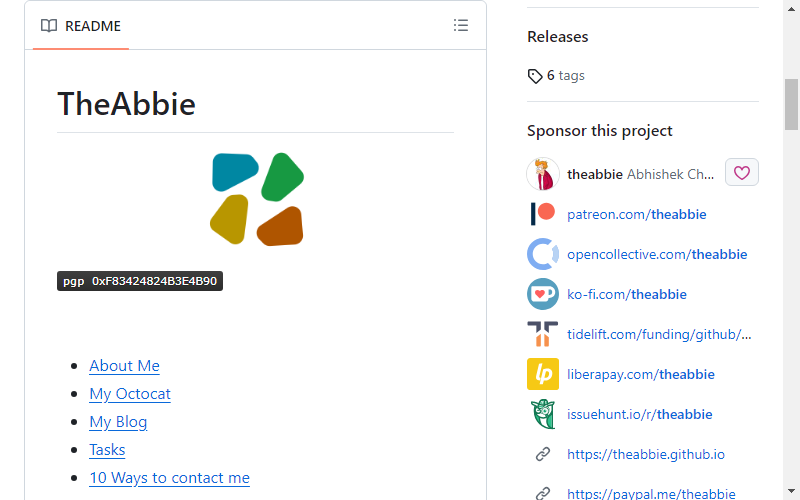Click the pgp key badge

[140, 281]
